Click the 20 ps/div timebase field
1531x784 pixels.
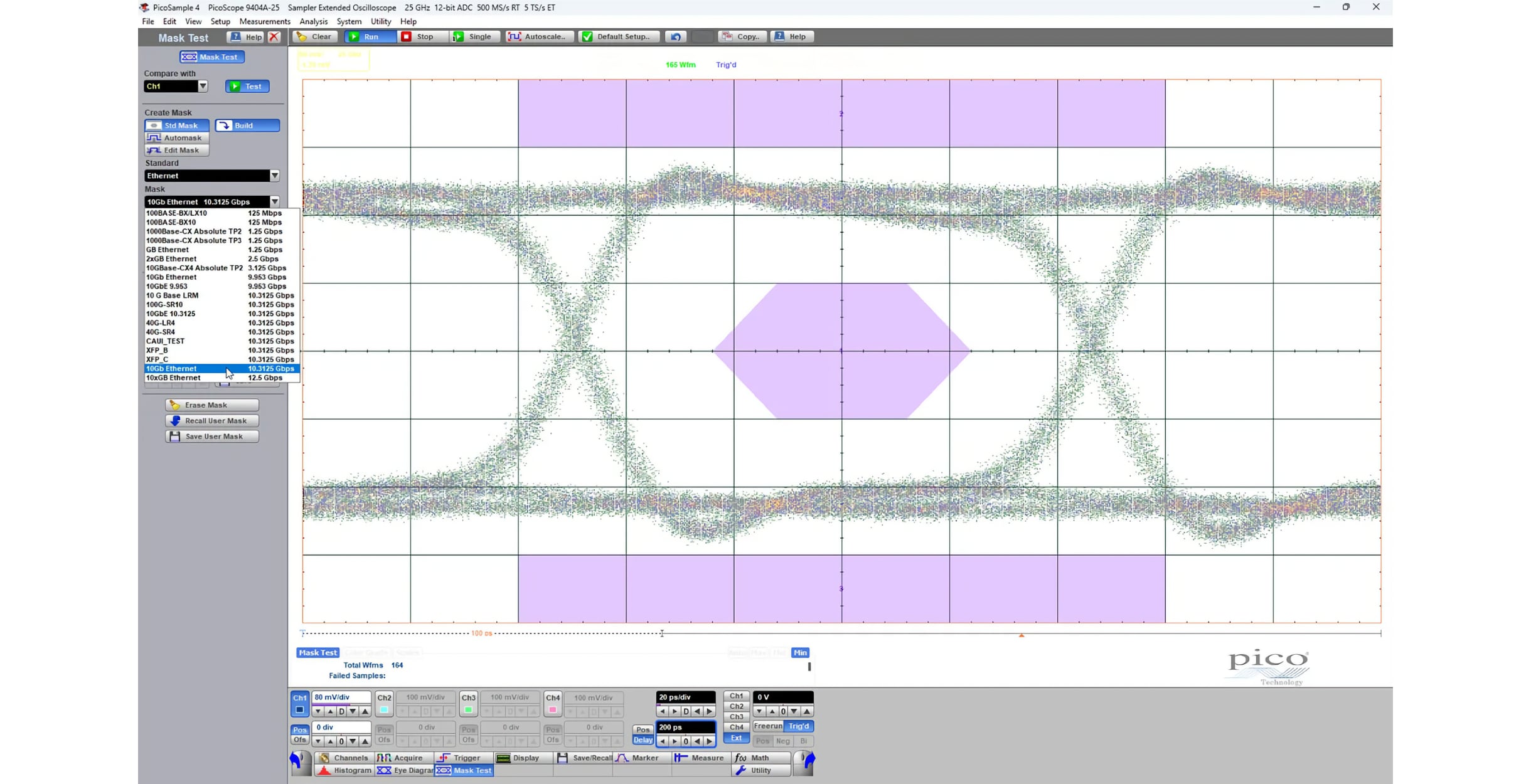tap(686, 697)
